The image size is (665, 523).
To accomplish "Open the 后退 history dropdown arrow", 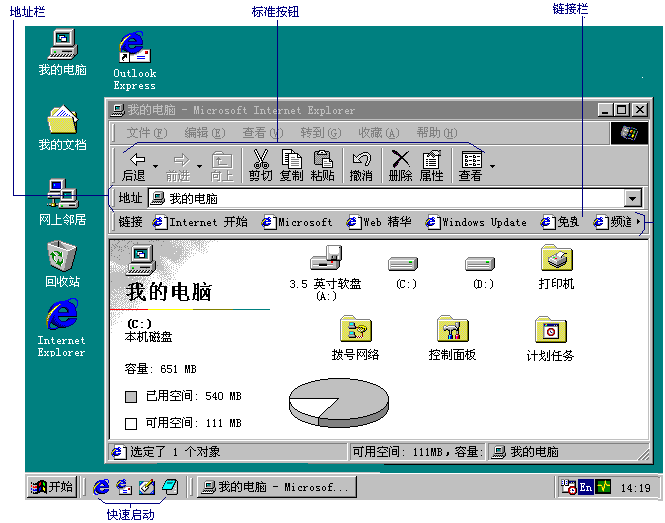I will [x=155, y=167].
